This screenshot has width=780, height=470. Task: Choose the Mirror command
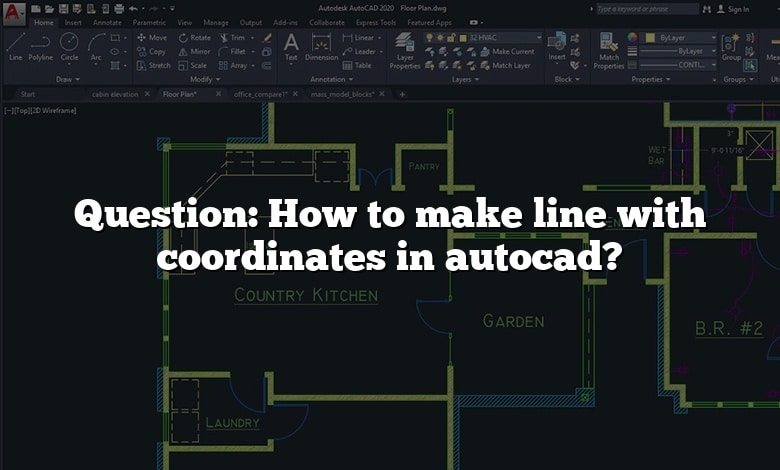194,51
